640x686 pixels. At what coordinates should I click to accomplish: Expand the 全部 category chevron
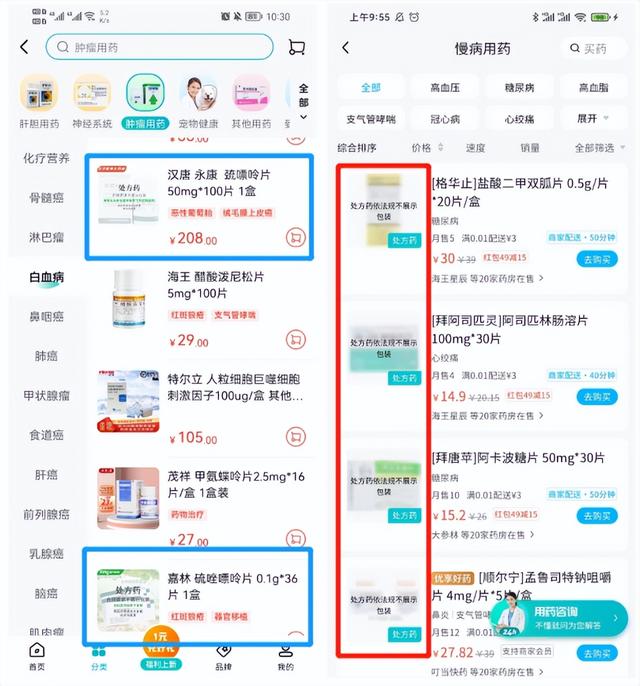[x=304, y=102]
